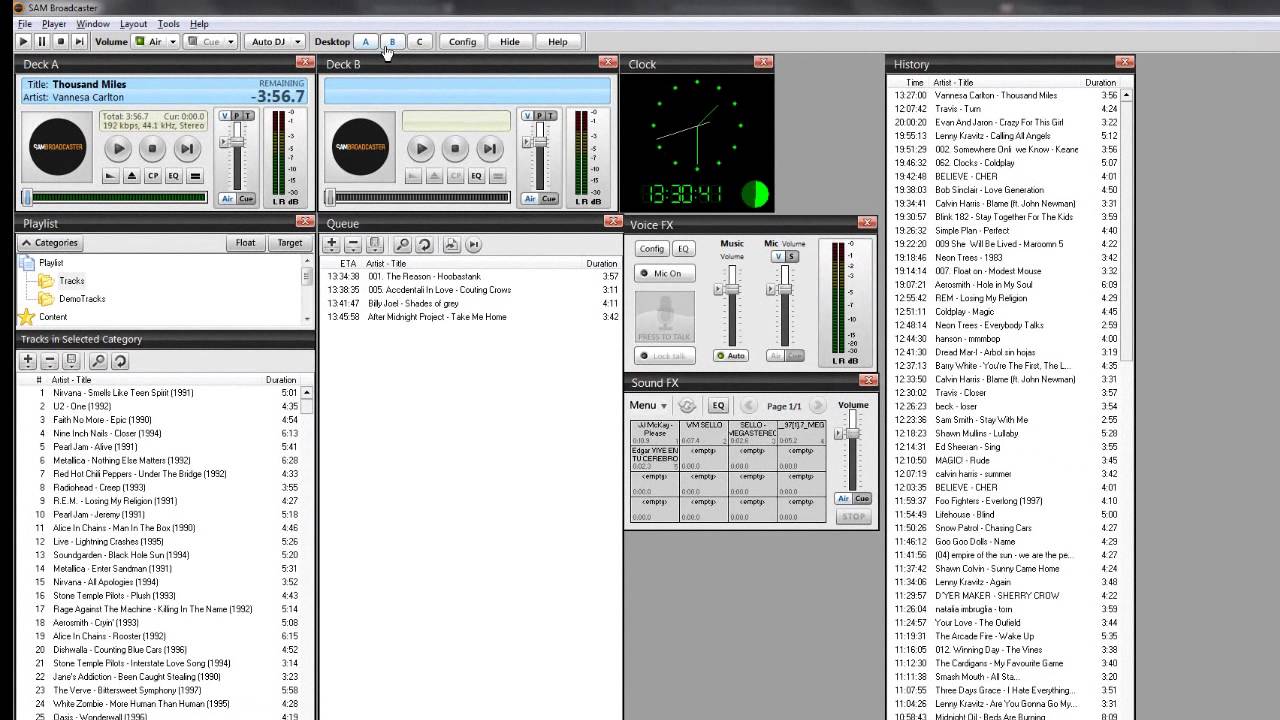
Task: Click Queue export icon
Action: click(451, 244)
